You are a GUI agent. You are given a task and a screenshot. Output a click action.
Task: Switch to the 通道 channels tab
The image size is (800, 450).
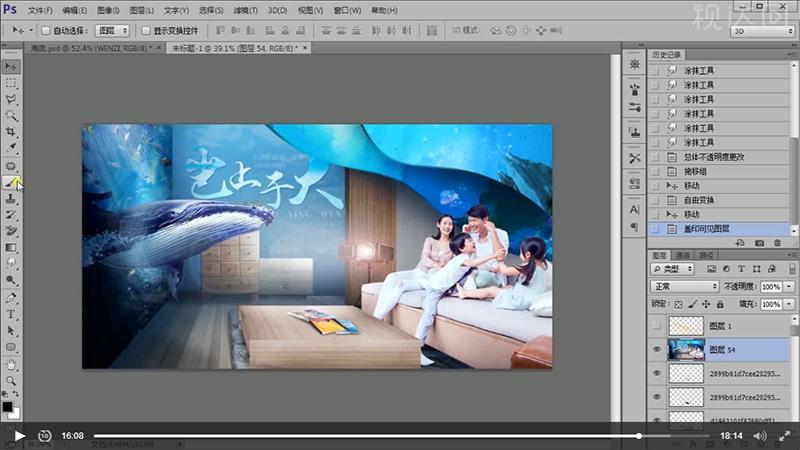tap(682, 255)
